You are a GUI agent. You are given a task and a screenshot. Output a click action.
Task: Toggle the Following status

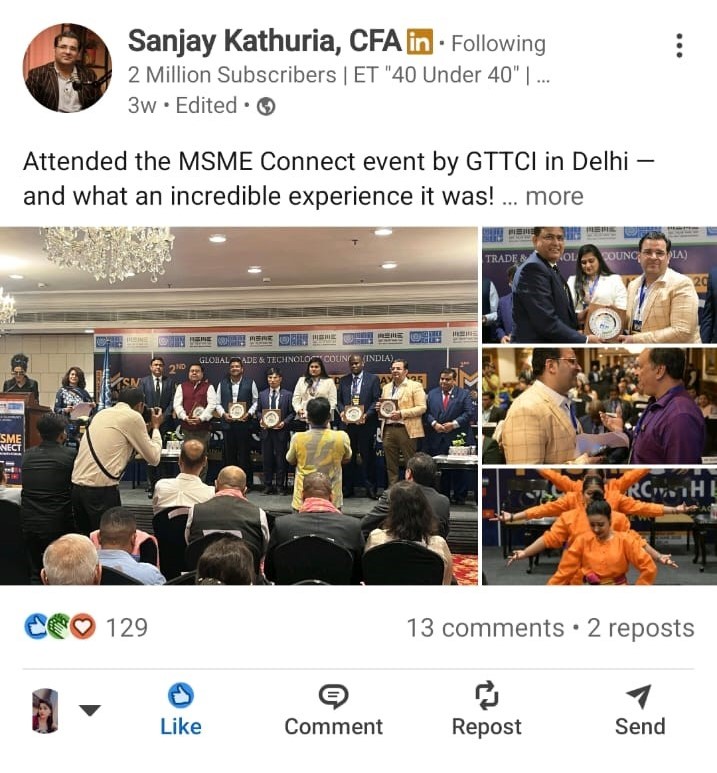click(498, 43)
